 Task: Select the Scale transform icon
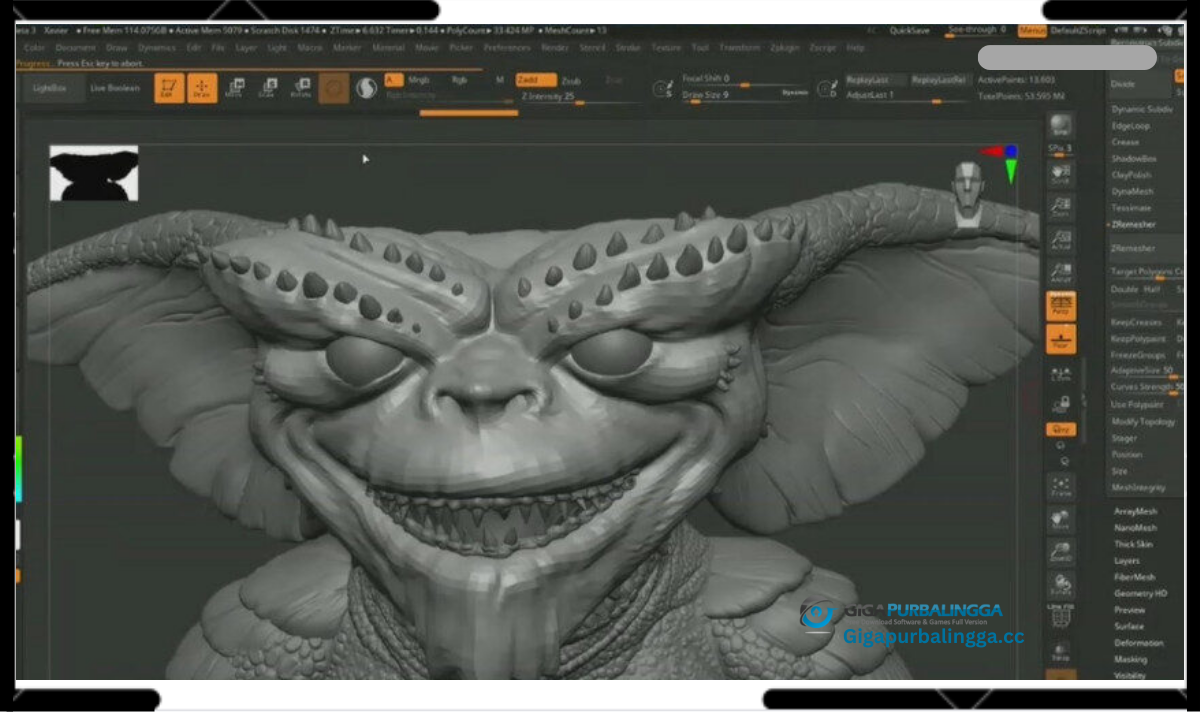pyautogui.click(x=267, y=88)
